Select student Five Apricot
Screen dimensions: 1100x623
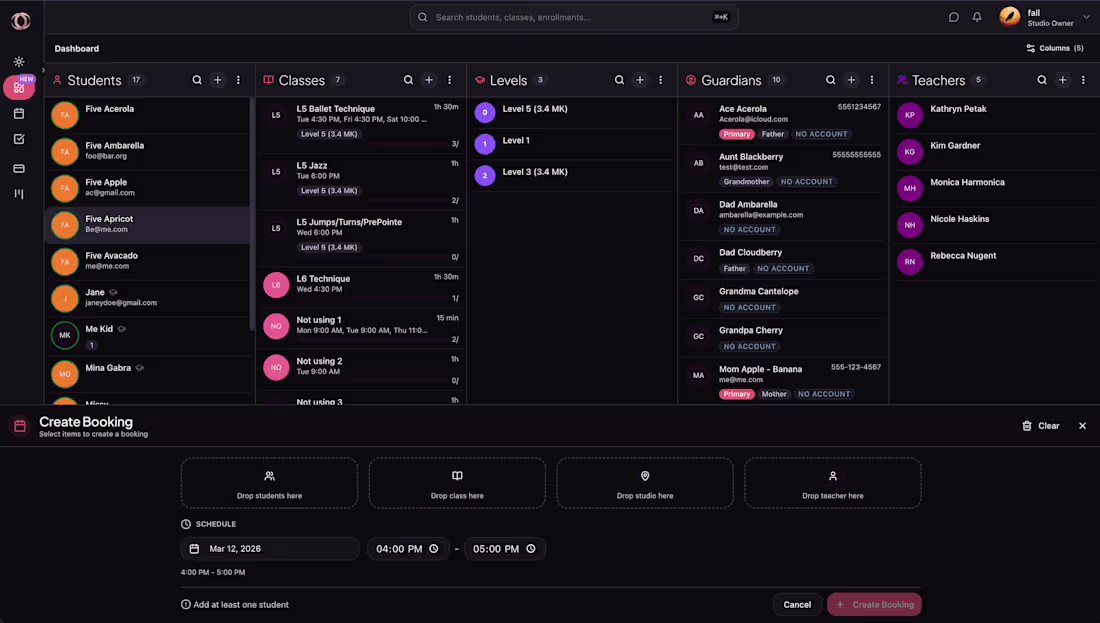pos(148,225)
